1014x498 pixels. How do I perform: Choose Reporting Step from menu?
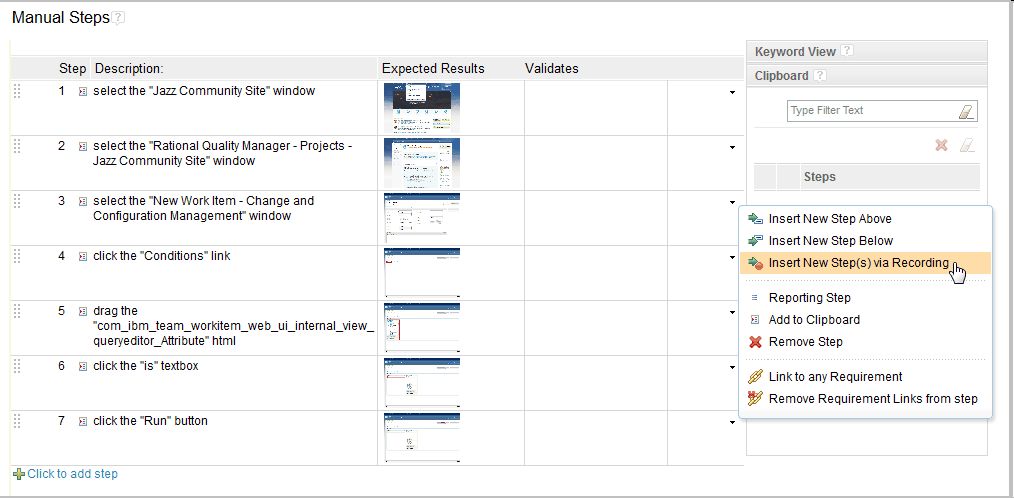tap(865, 298)
